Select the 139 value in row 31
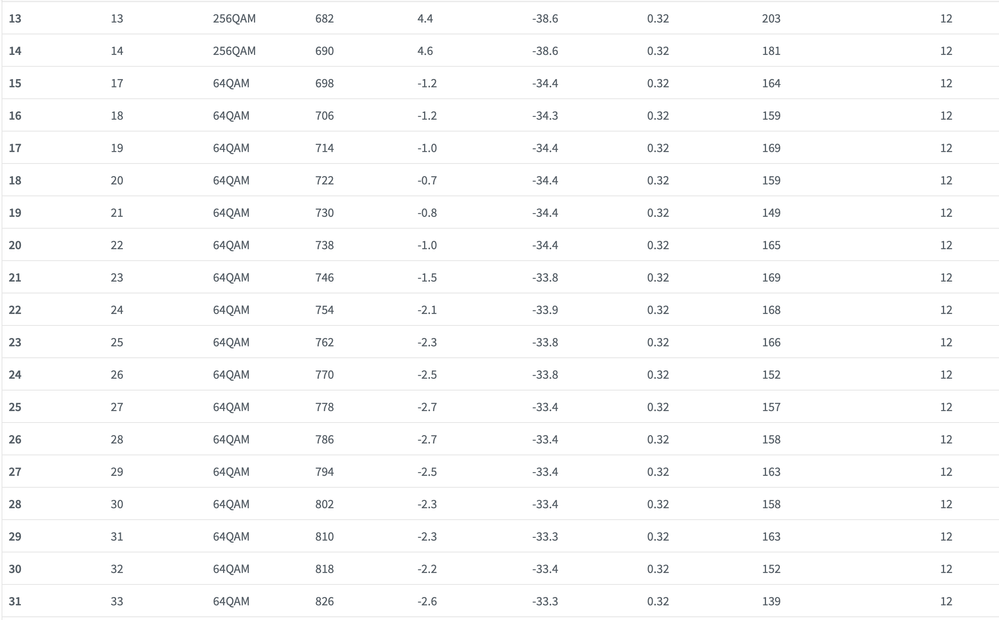This screenshot has height=620, width=999. [x=771, y=602]
